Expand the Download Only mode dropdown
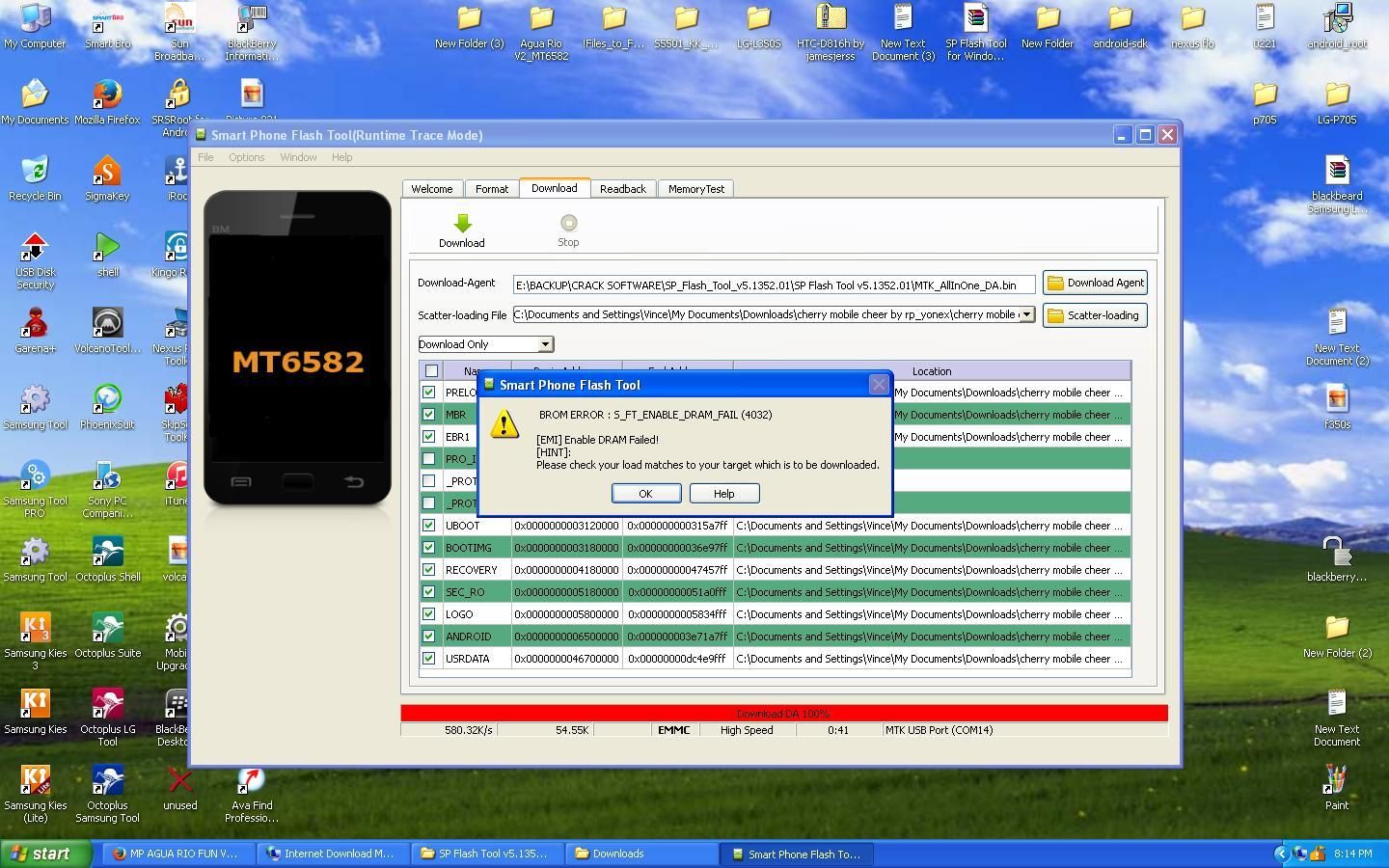 click(x=545, y=344)
